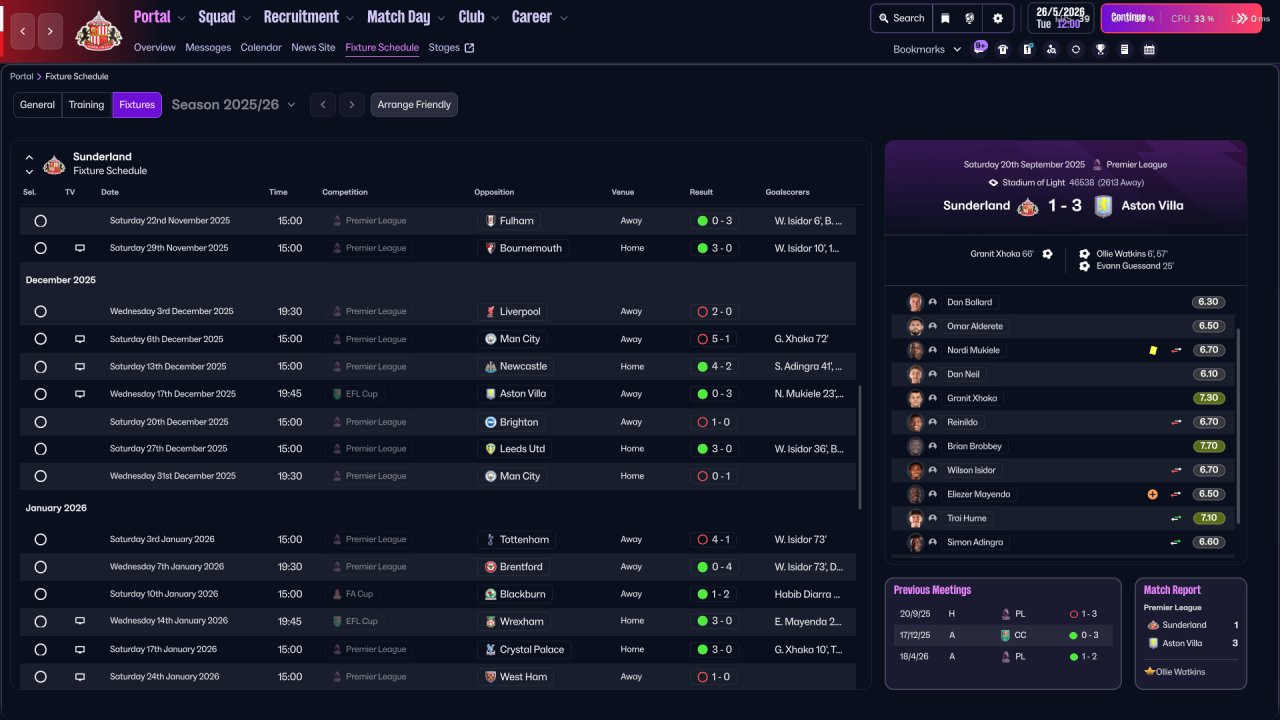Click the player ratings list scrollbar
Image resolution: width=1280 pixels, height=720 pixels.
(1238, 427)
